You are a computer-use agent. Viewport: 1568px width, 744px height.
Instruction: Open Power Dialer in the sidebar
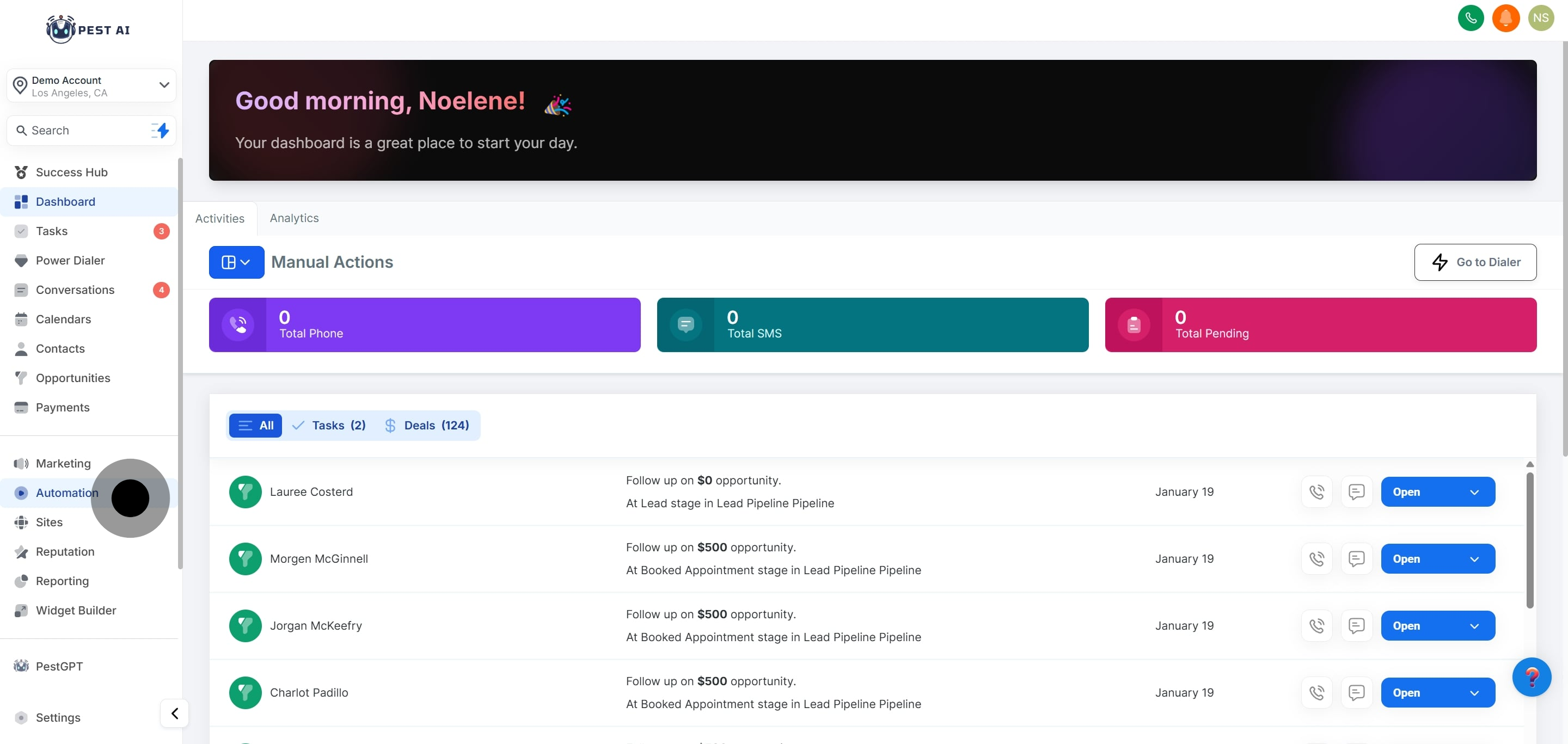click(x=89, y=260)
